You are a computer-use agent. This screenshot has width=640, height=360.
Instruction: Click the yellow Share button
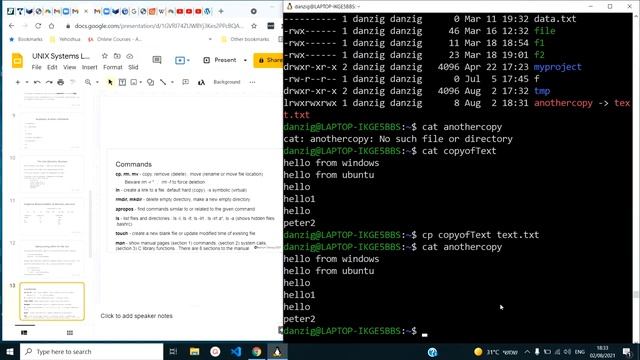click(268, 60)
